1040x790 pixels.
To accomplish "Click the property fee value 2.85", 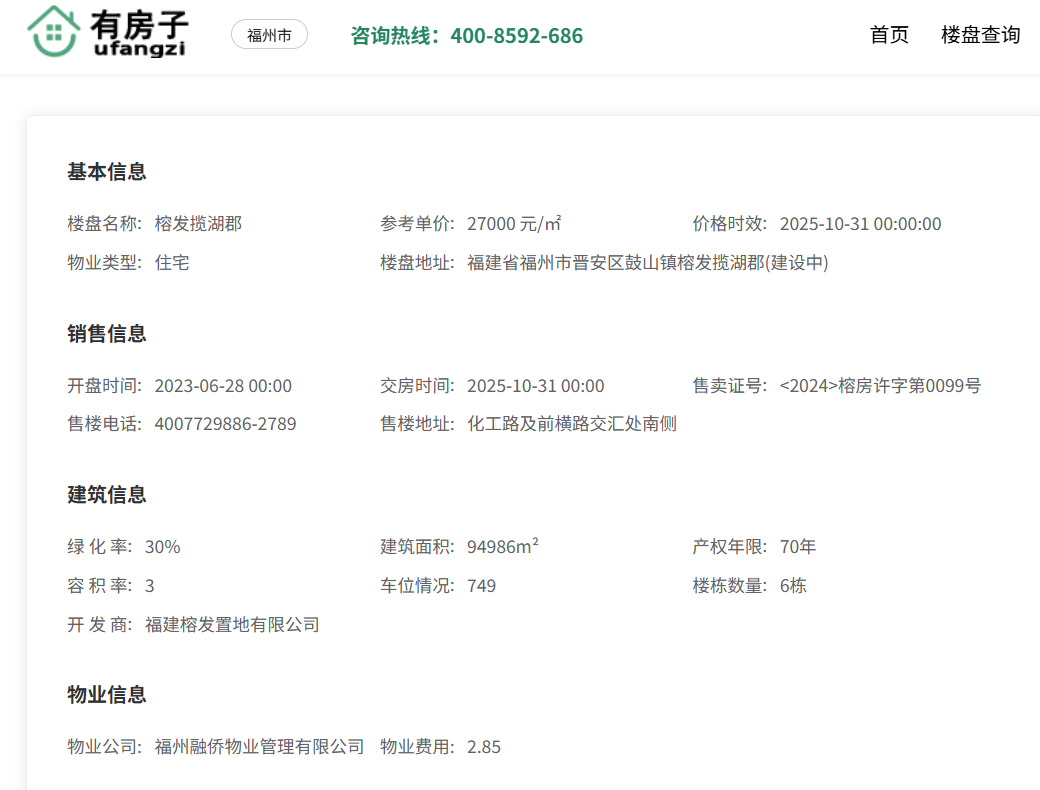I will [x=484, y=747].
